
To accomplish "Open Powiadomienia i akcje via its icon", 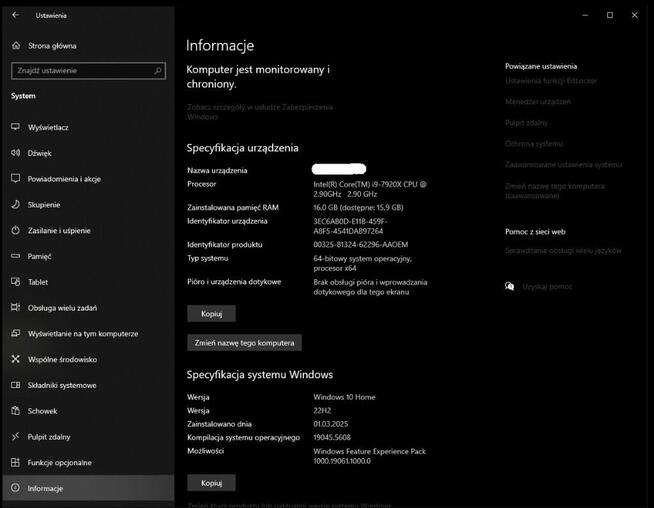I will pyautogui.click(x=15, y=179).
